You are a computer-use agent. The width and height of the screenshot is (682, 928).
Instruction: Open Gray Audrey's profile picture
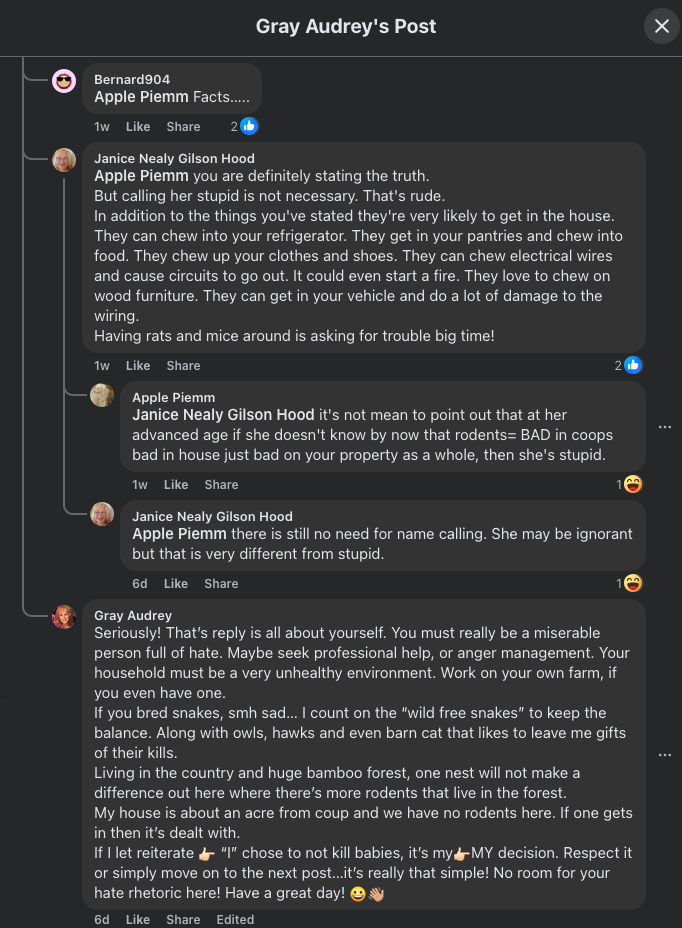(x=64, y=617)
